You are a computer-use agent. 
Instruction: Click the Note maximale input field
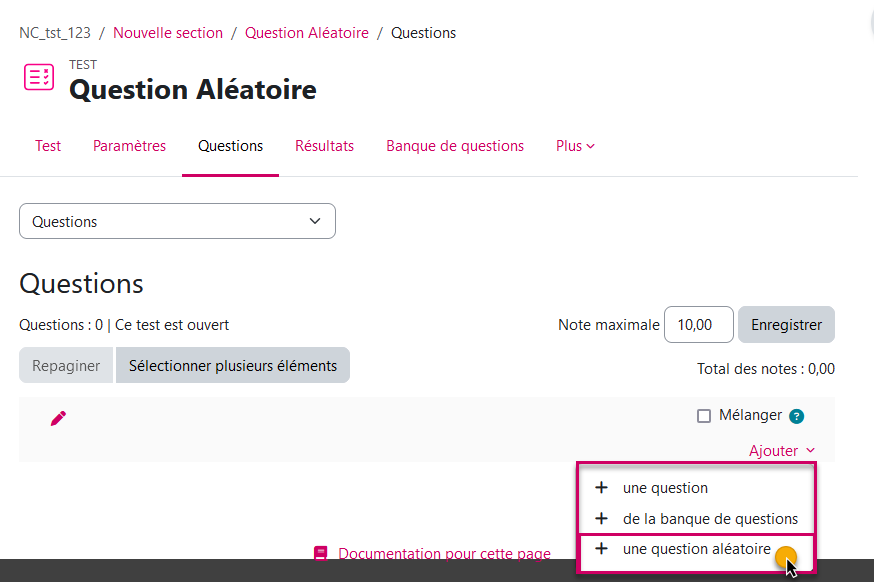[x=698, y=324]
